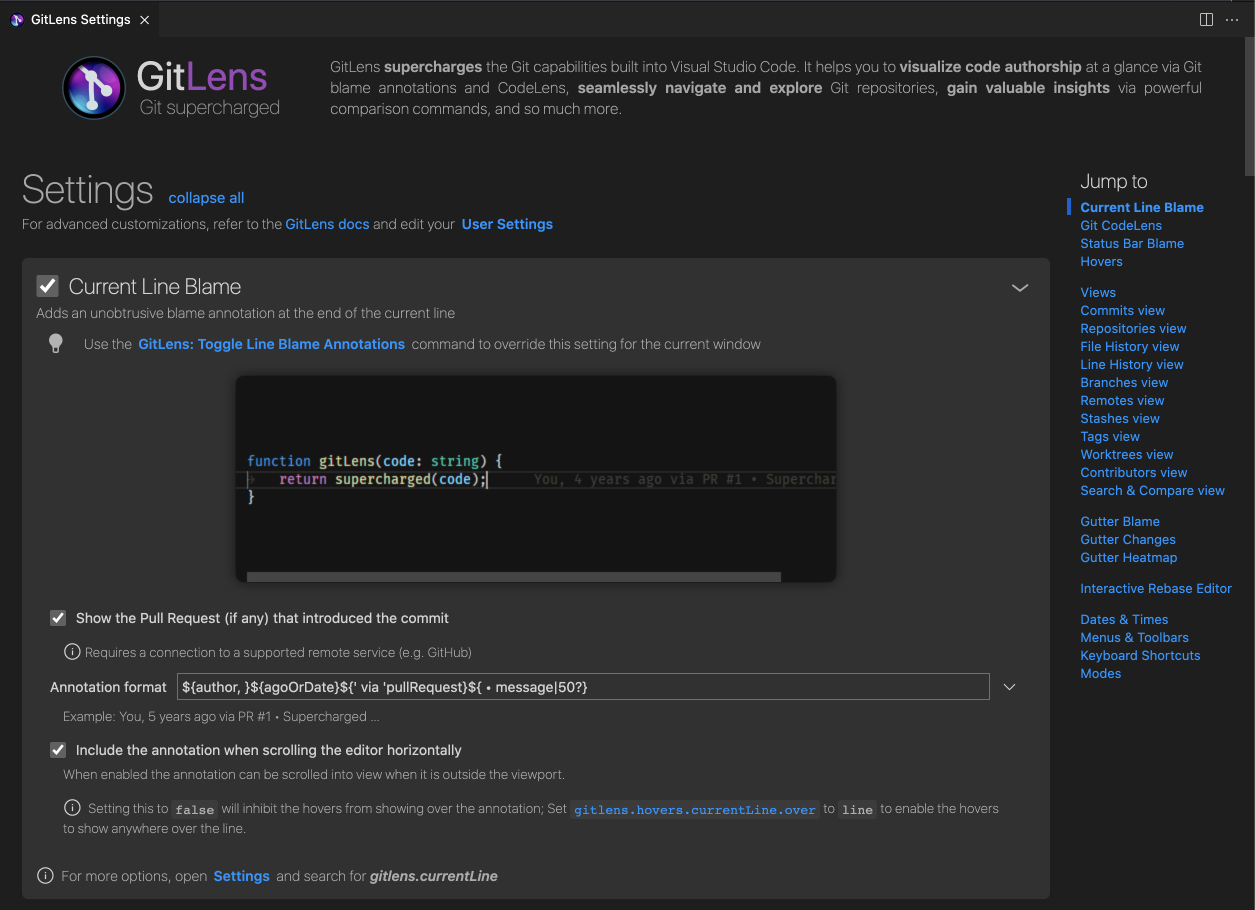Viewport: 1255px width, 910px height.
Task: Click the lightbulb hint icon
Action: click(x=56, y=343)
